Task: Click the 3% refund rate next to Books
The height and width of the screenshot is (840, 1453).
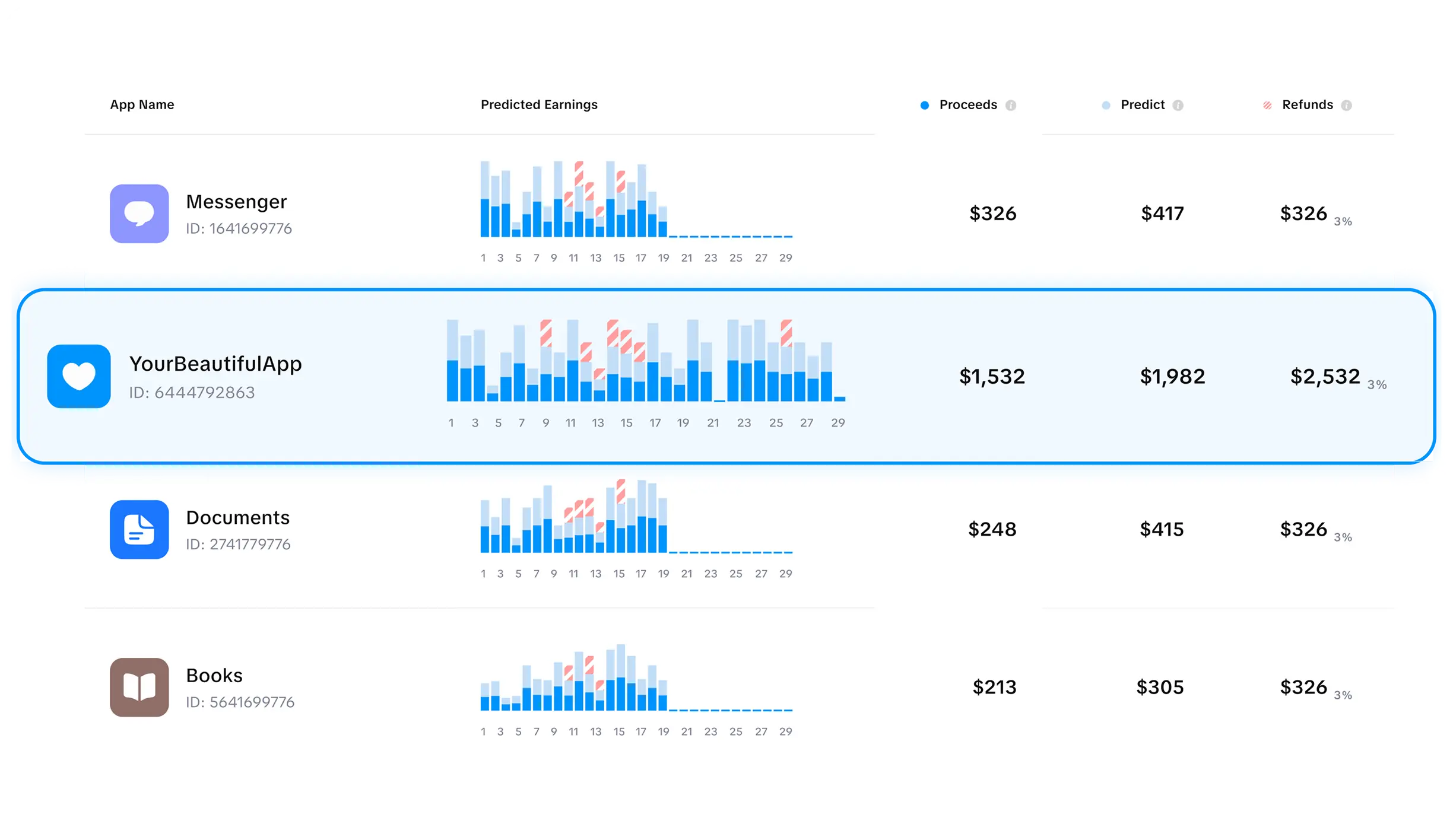Action: [1343, 694]
